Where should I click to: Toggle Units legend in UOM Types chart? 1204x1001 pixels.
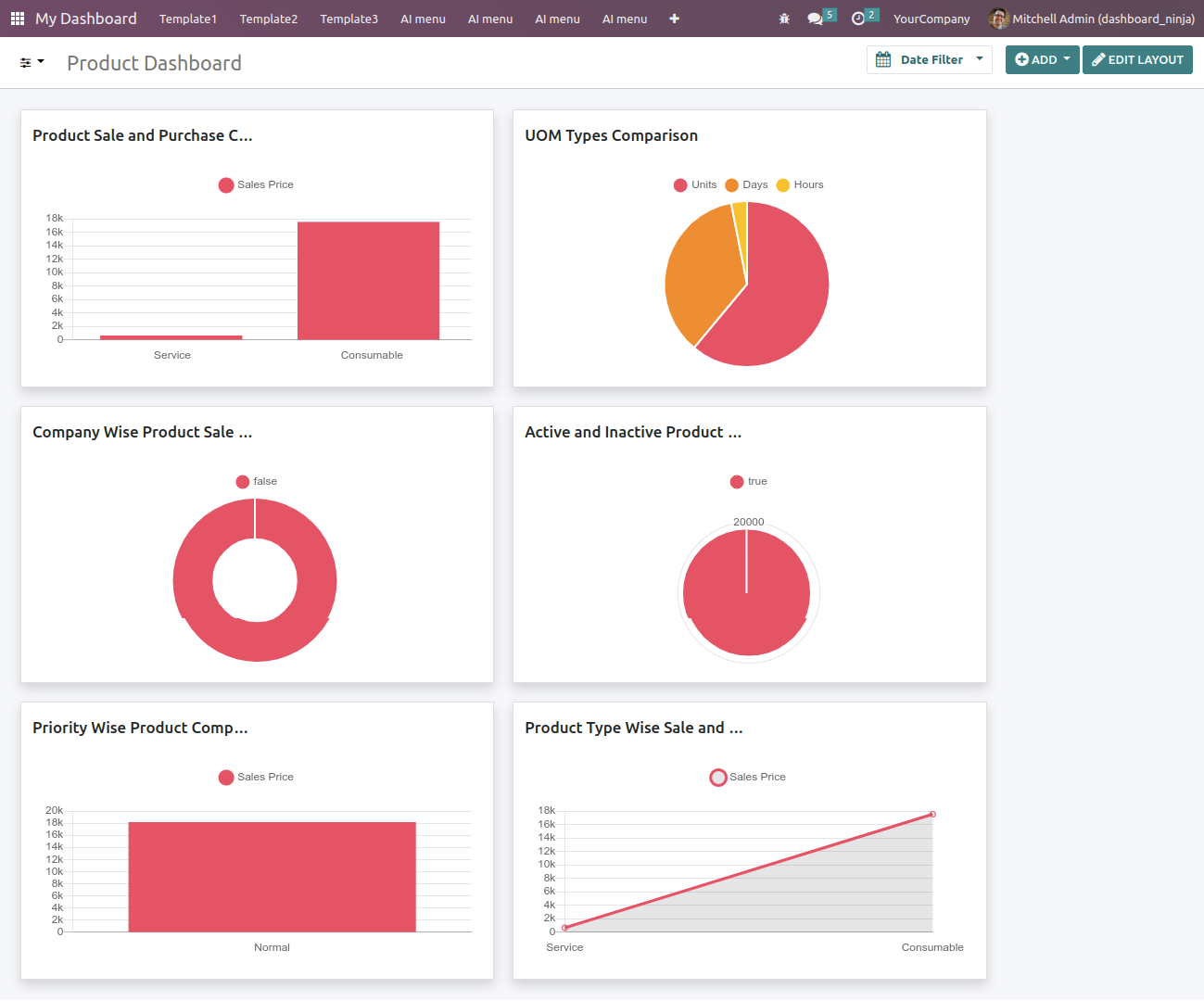pyautogui.click(x=695, y=184)
